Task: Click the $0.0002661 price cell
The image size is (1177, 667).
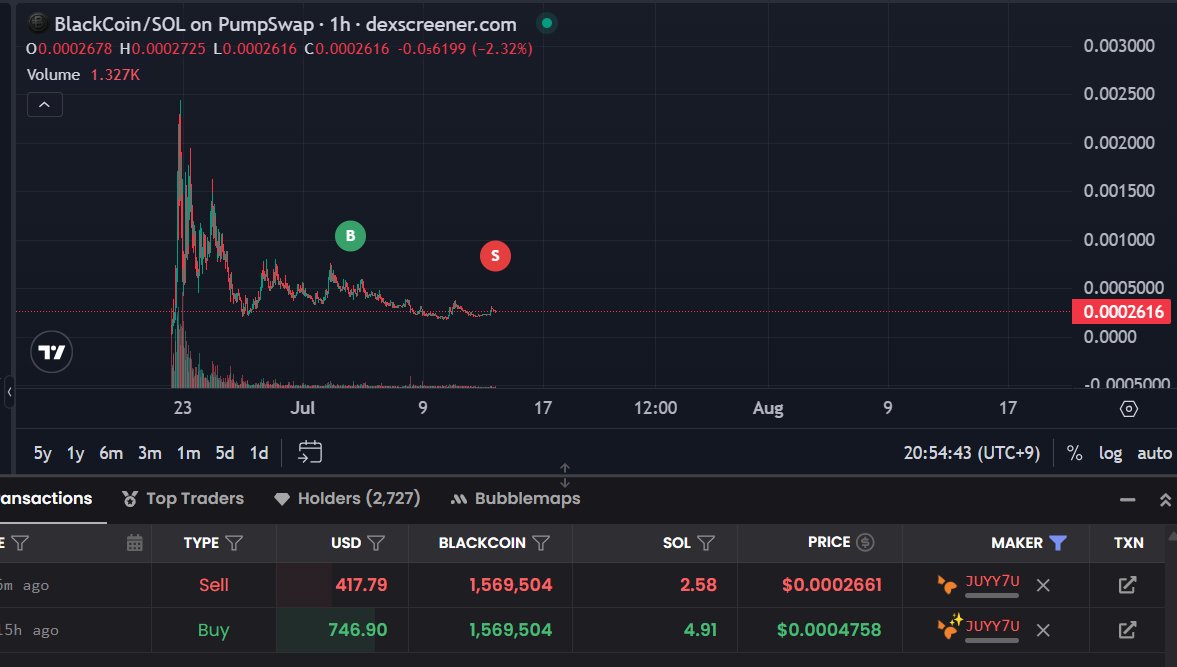Action: click(831, 585)
